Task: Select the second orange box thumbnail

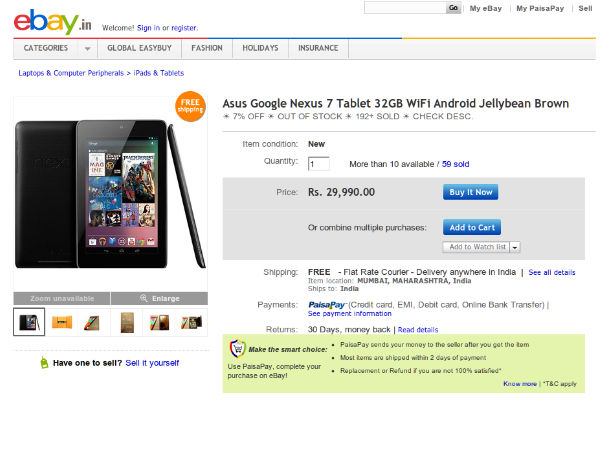Action: (x=61, y=321)
